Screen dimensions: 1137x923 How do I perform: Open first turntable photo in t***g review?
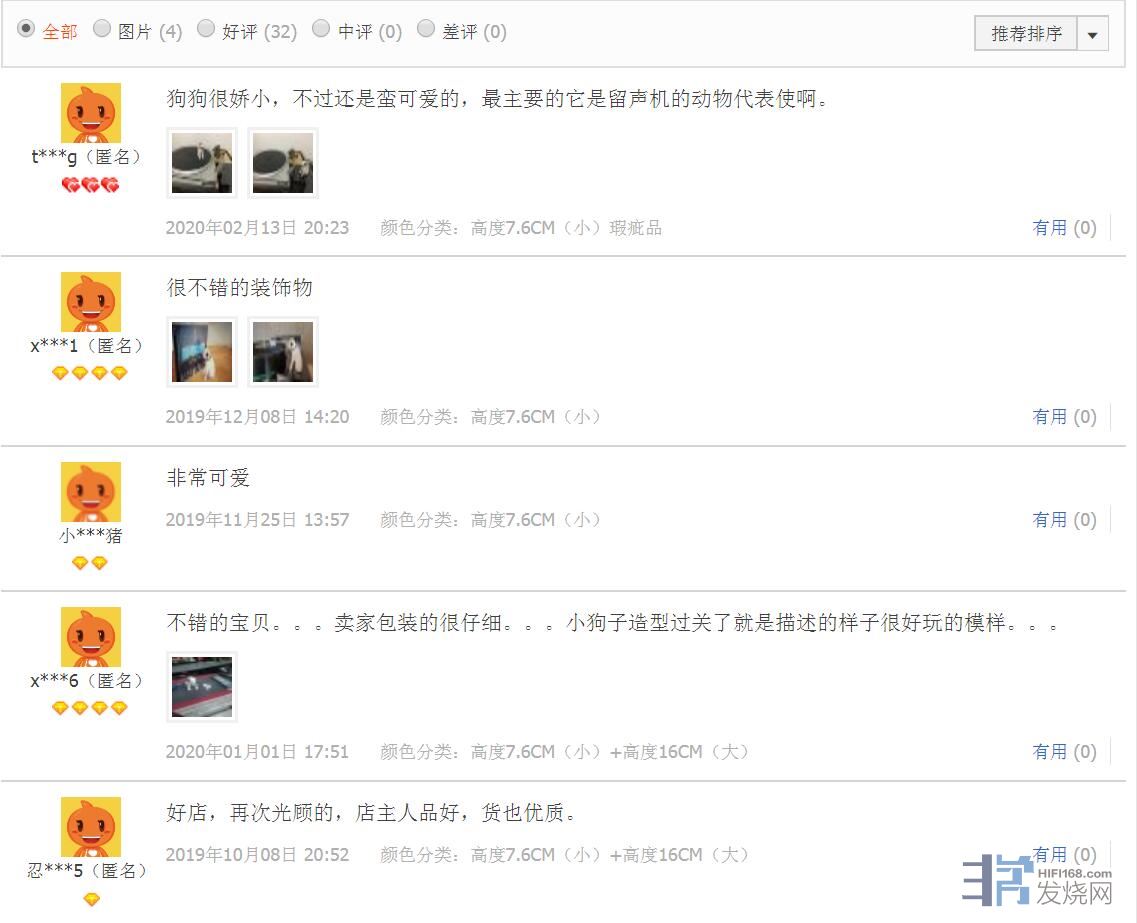coord(202,163)
